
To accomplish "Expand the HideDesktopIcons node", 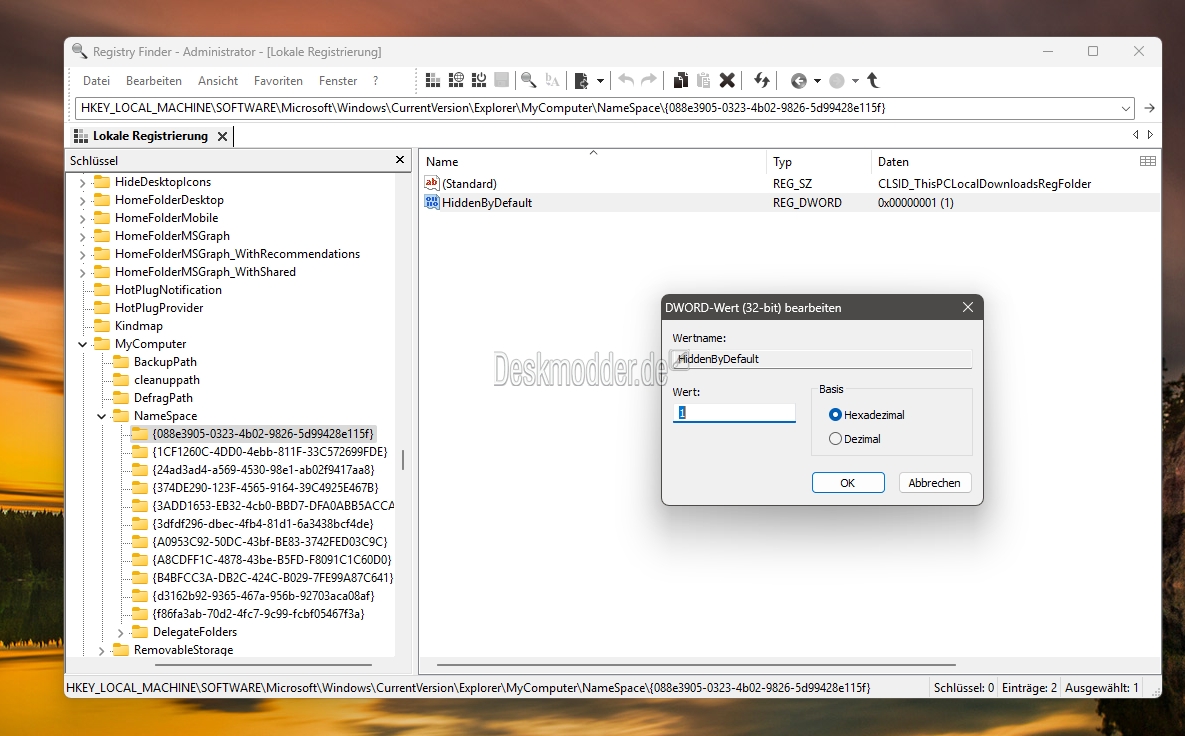I will (x=82, y=182).
